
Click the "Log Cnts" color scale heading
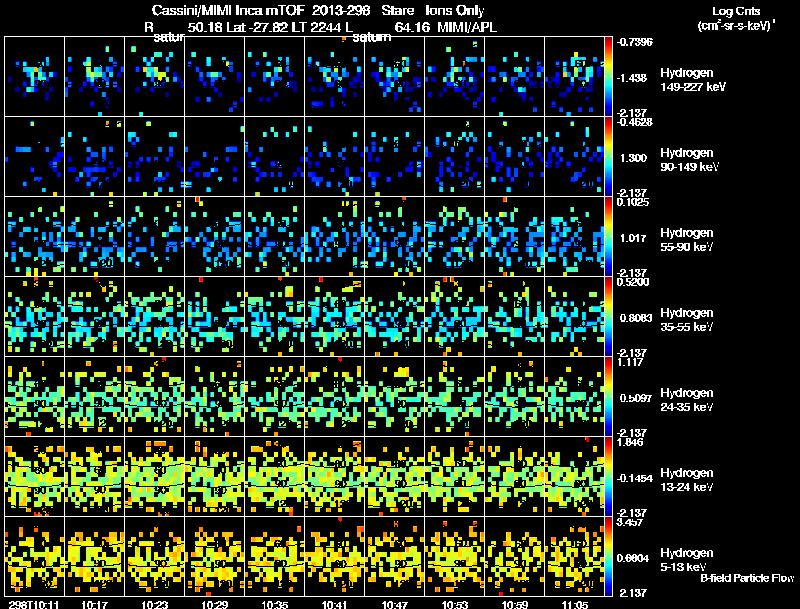[736, 11]
